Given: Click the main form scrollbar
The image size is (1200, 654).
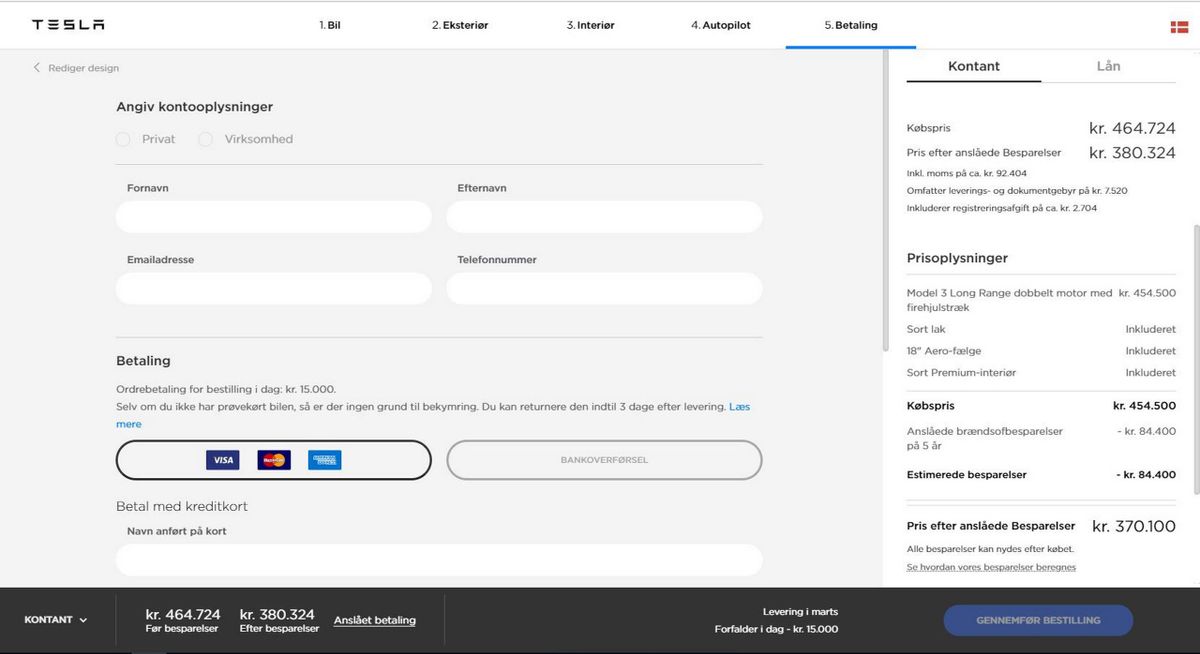Looking at the screenshot, I should coord(886,200).
